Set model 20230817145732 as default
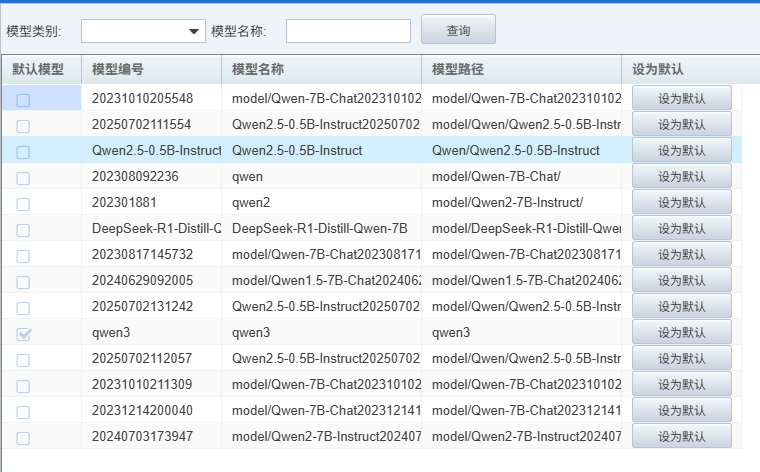 681,254
